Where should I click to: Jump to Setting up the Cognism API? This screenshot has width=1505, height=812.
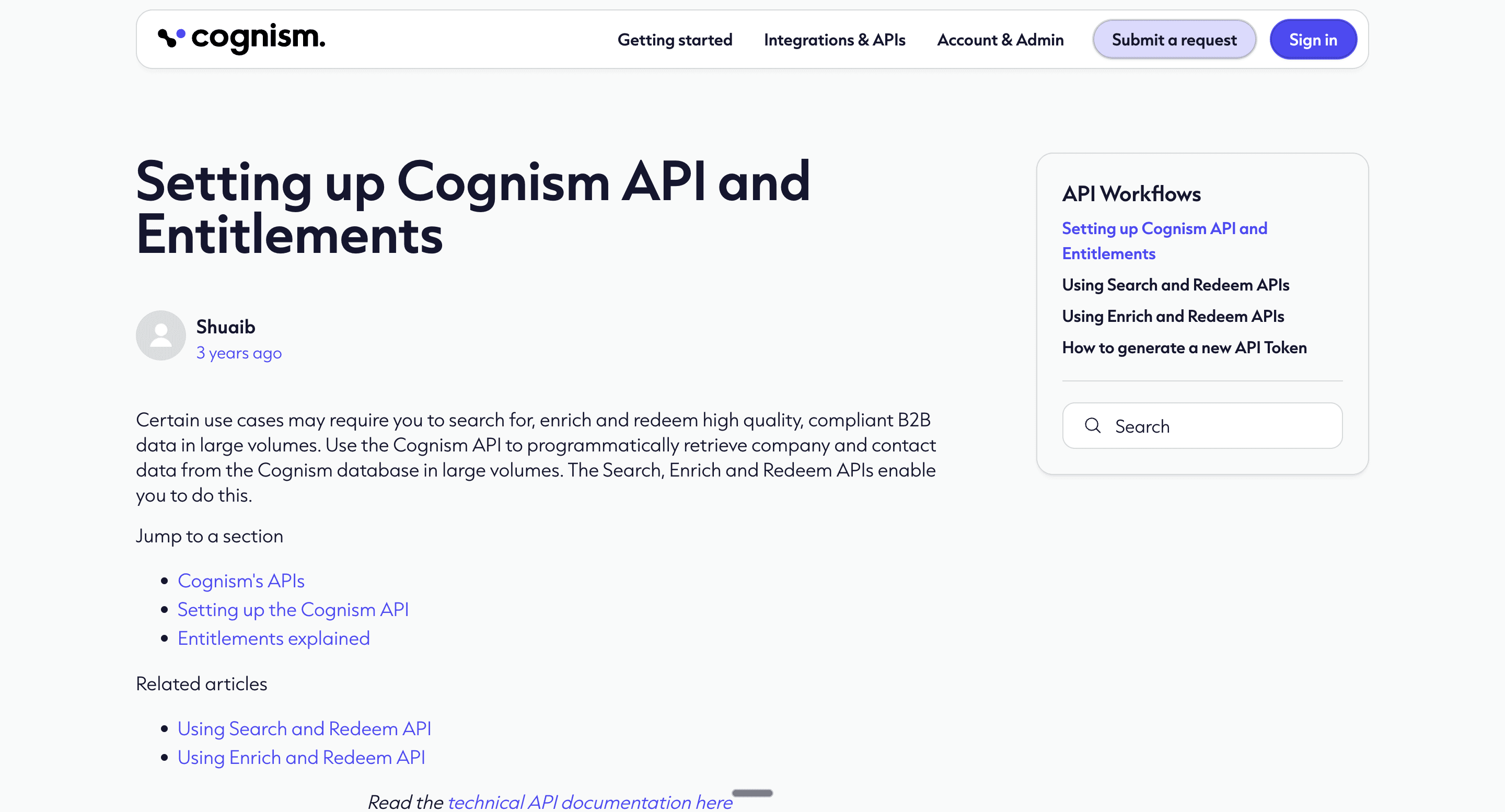pos(293,609)
